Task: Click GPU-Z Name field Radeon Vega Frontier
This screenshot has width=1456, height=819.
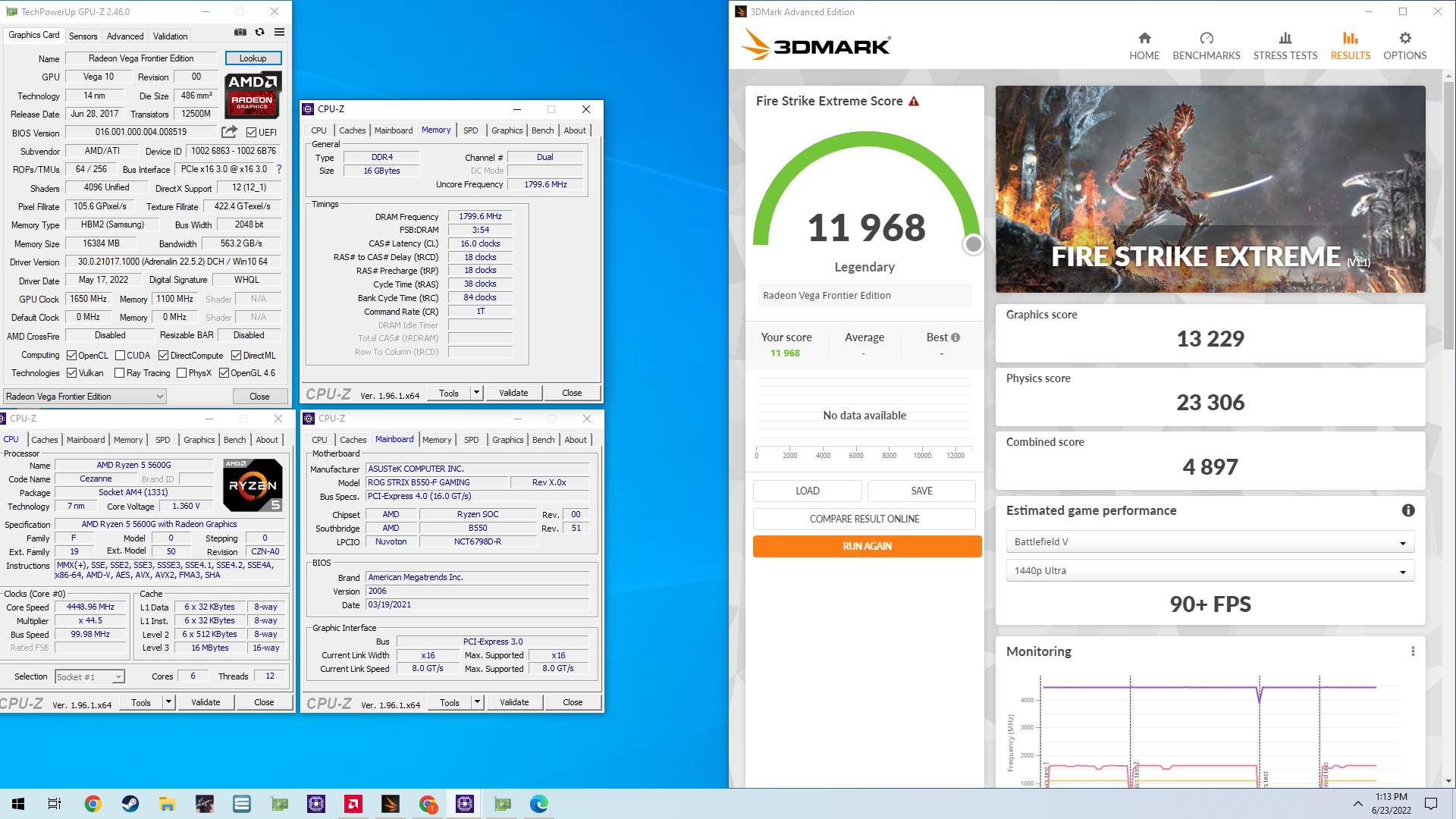Action: [x=141, y=58]
